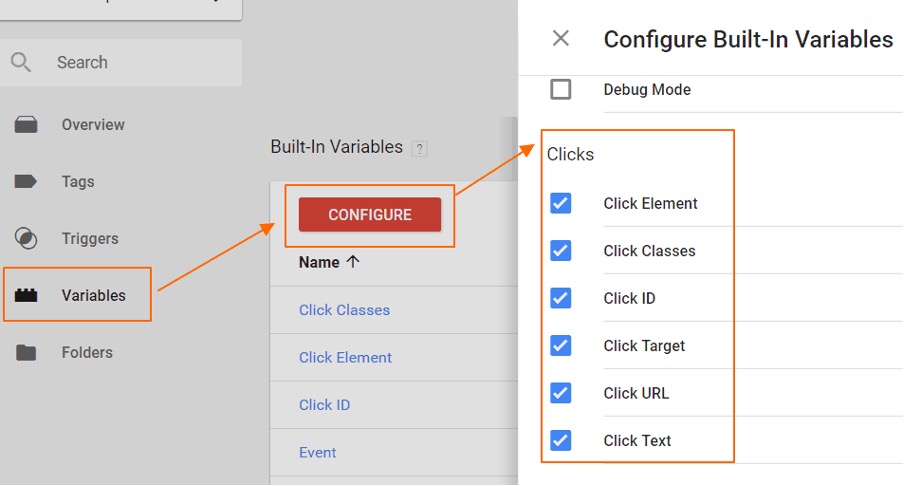
Task: Select the Tags label icon
Action: click(25, 182)
